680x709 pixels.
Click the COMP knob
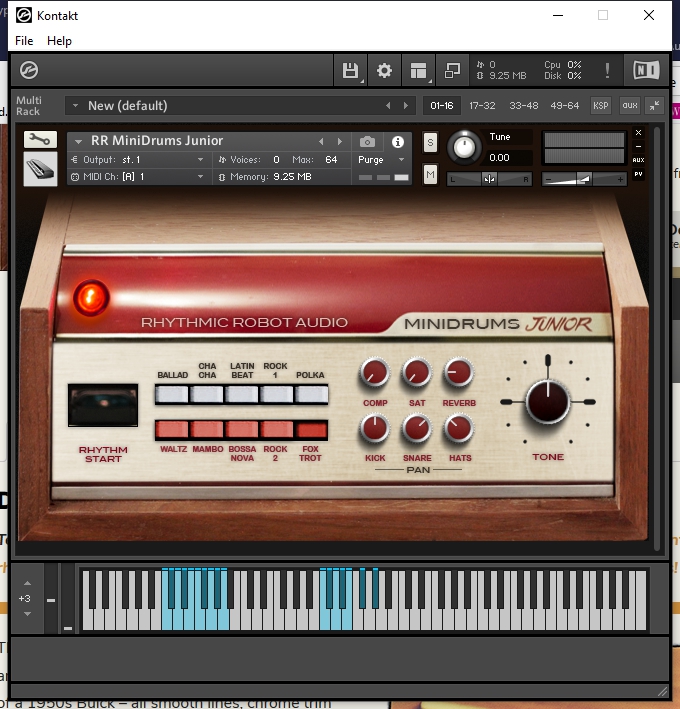pyautogui.click(x=374, y=373)
